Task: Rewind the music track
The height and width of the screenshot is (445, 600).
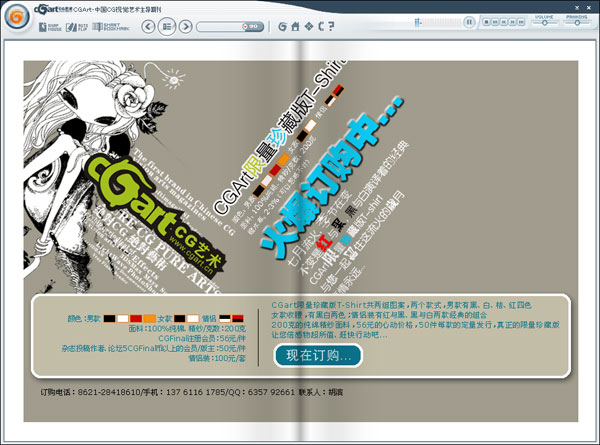Action: (x=504, y=22)
